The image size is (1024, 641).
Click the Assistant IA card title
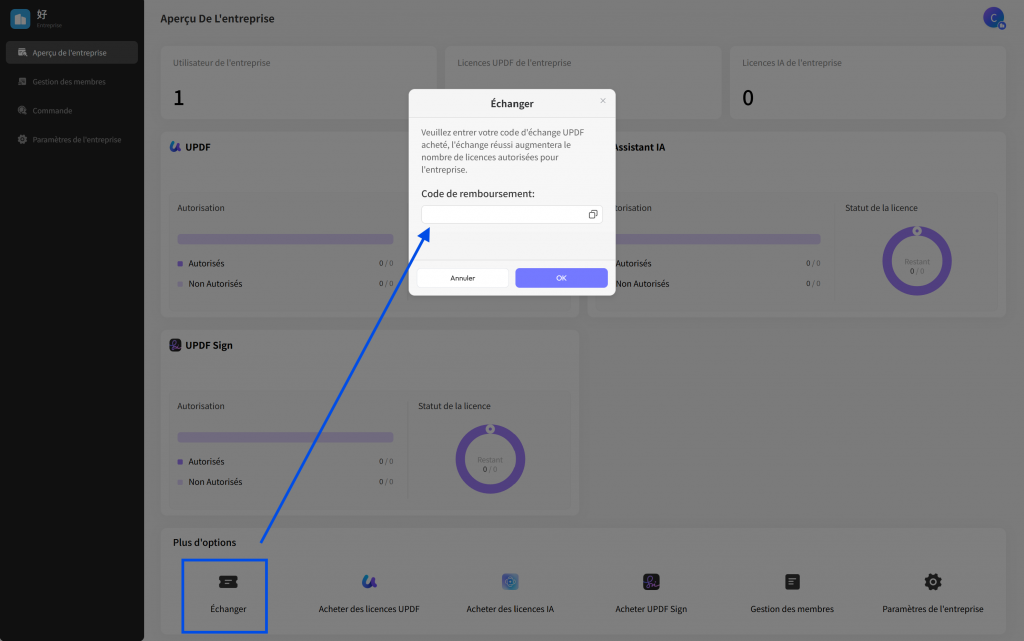(x=639, y=147)
